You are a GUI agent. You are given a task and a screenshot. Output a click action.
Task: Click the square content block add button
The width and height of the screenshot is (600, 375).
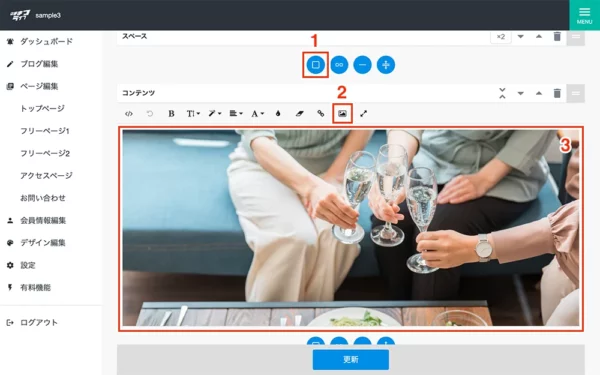(315, 65)
